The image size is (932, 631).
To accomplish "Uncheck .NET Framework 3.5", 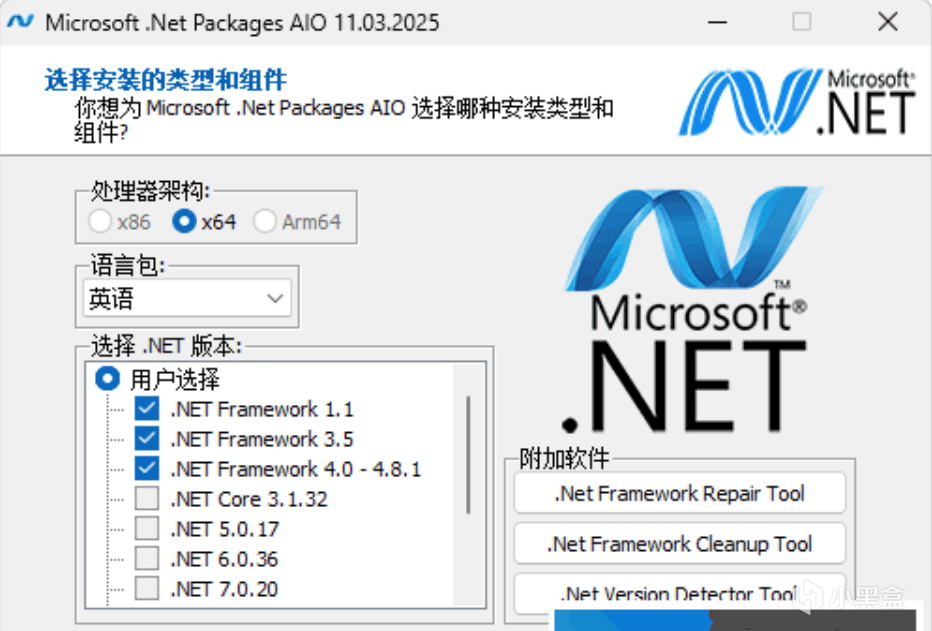I will click(147, 439).
